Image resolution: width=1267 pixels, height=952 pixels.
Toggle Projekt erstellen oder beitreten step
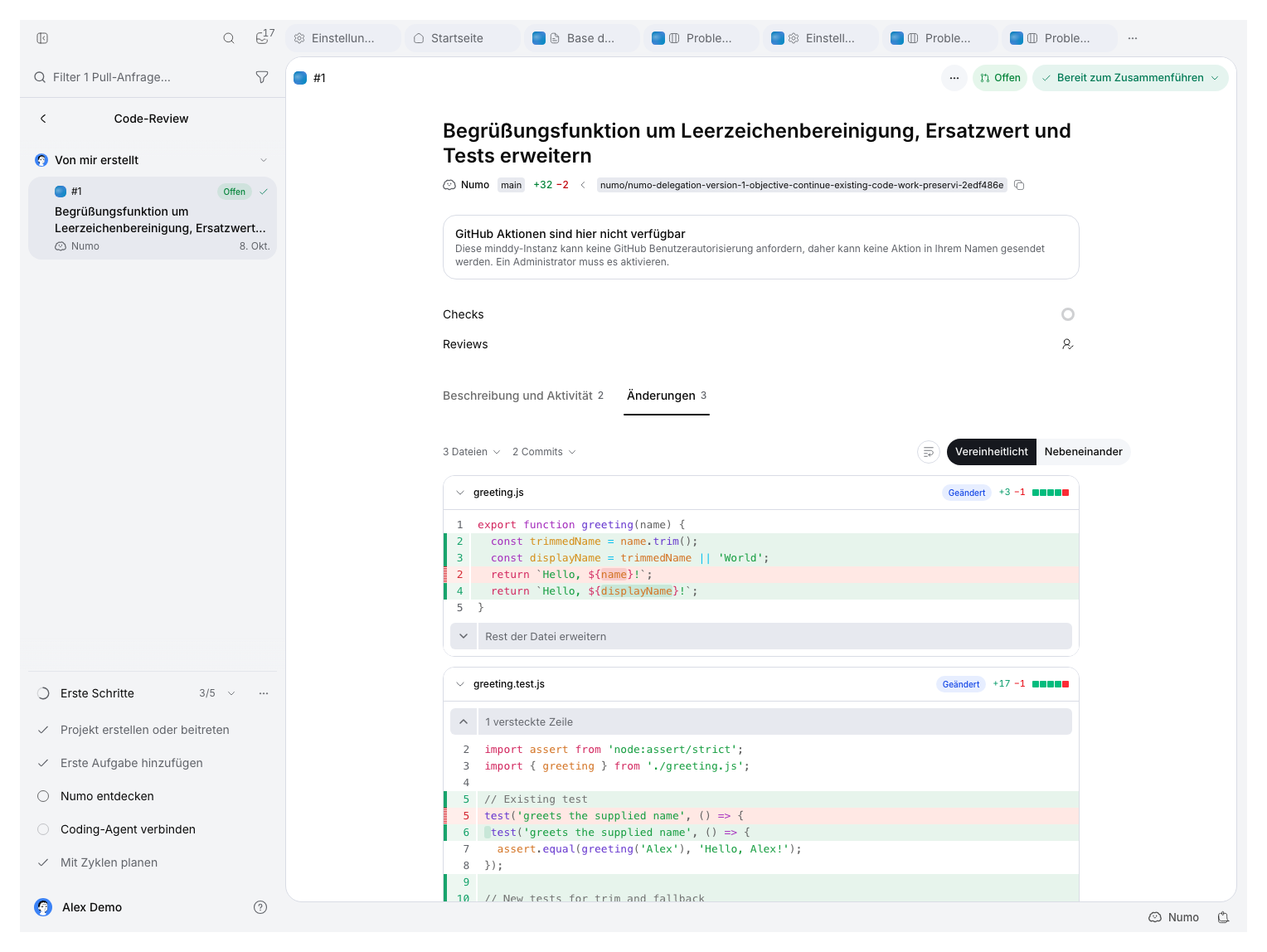[43, 730]
